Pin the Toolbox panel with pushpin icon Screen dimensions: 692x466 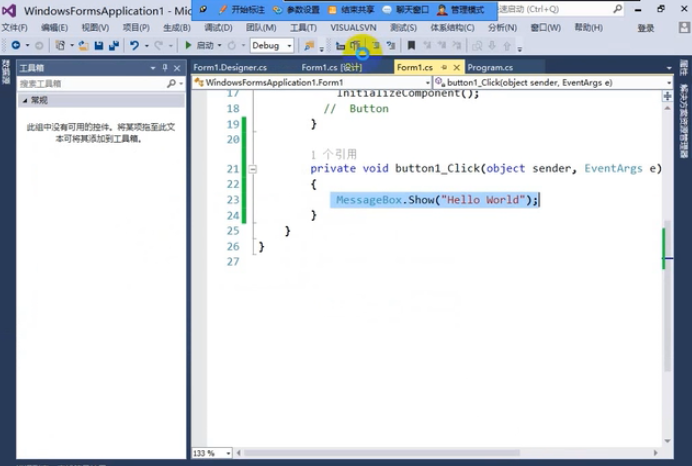165,68
